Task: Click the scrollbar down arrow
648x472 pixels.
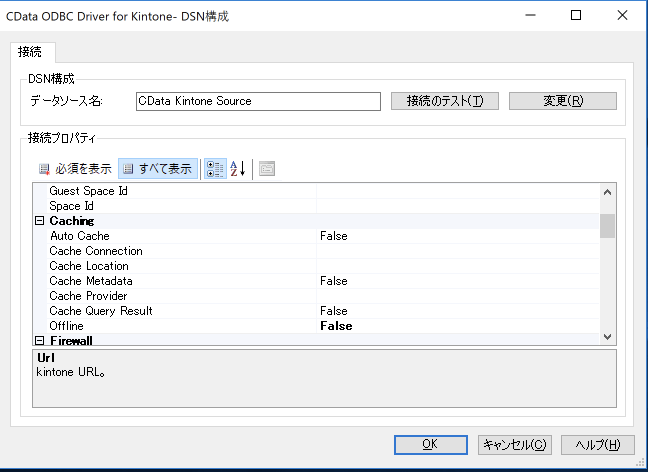Action: [x=607, y=337]
